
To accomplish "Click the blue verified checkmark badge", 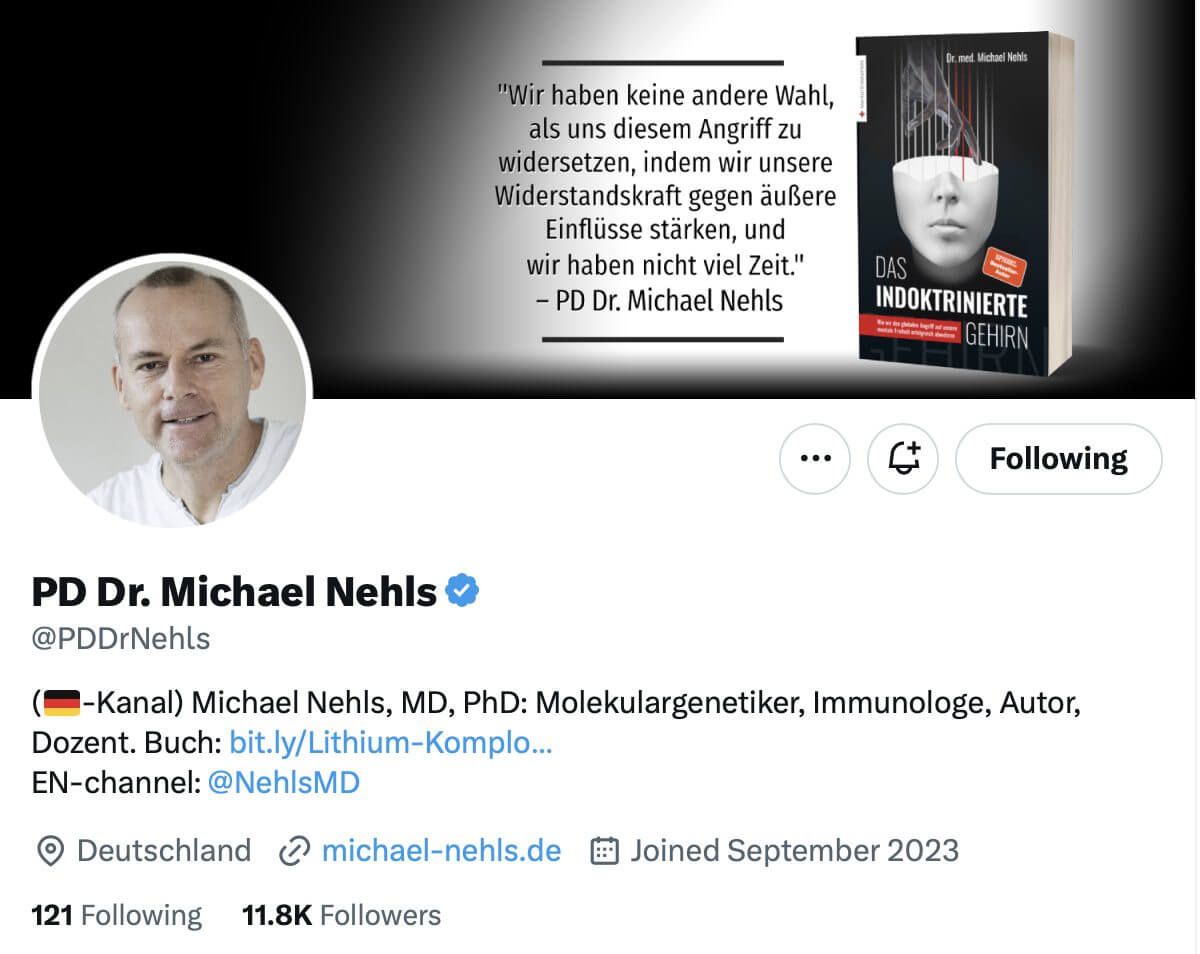I will [462, 592].
